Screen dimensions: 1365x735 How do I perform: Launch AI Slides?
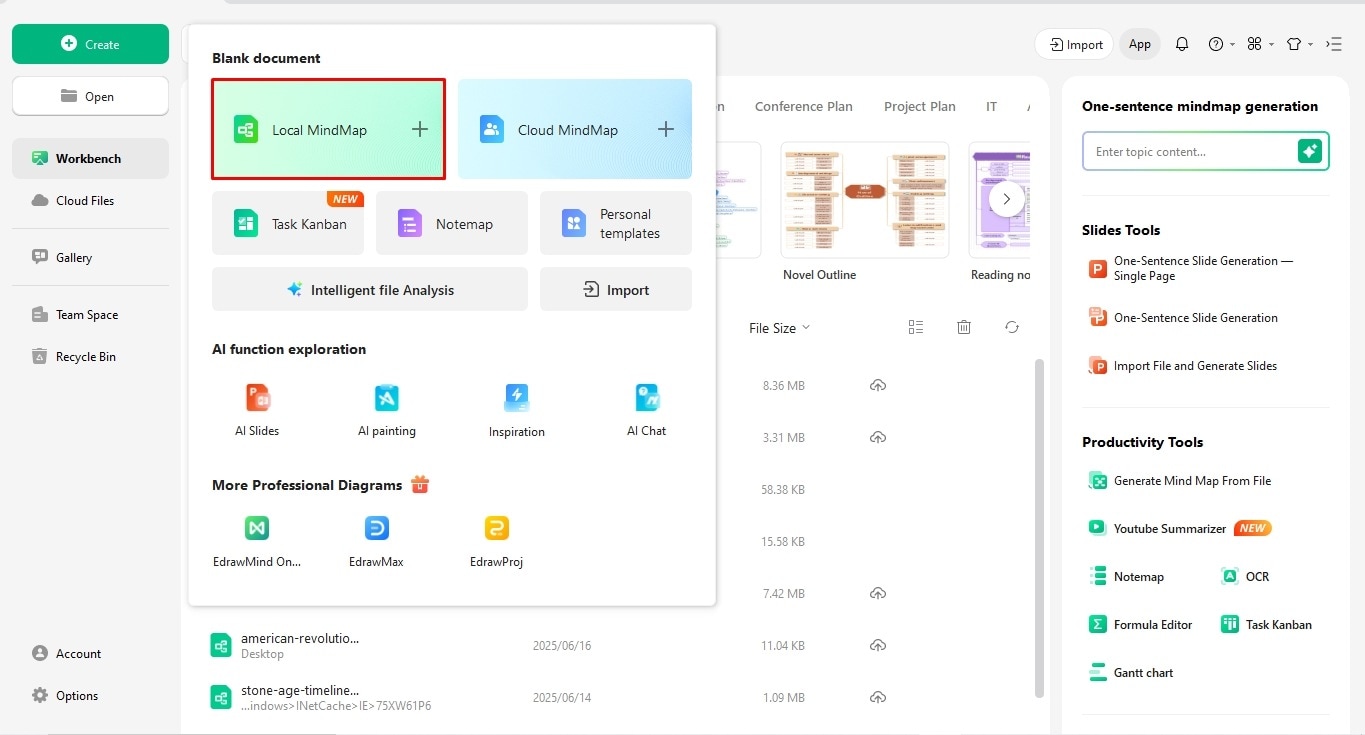tap(257, 410)
